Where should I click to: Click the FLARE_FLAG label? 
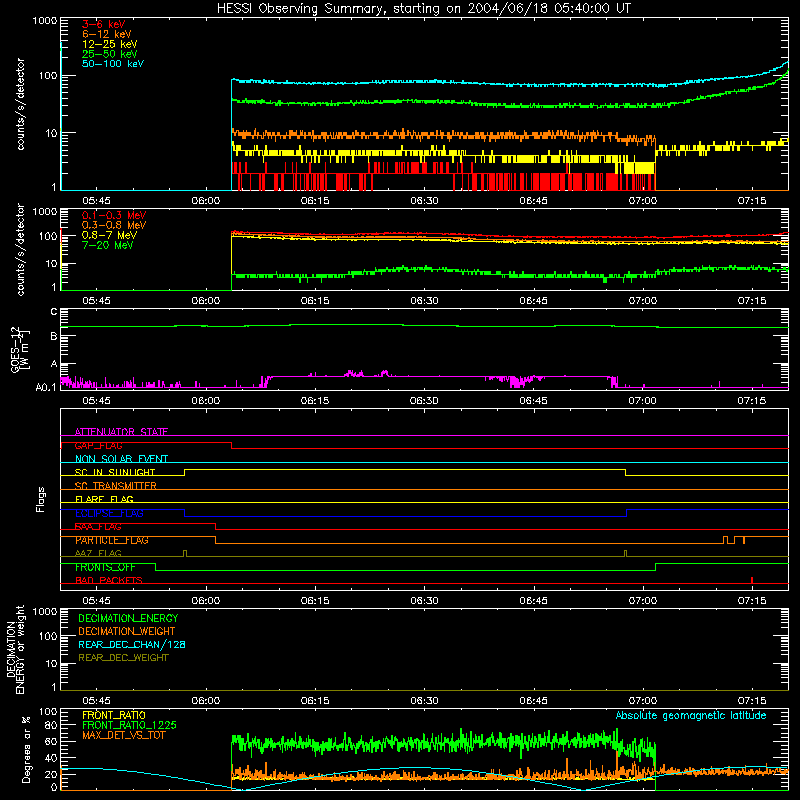point(104,499)
